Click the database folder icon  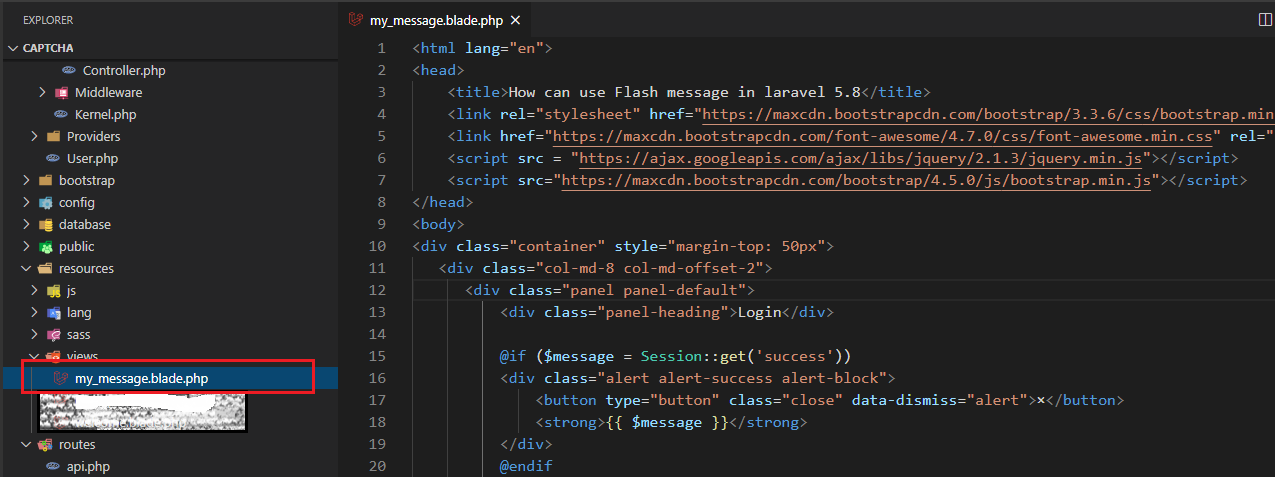pos(45,225)
